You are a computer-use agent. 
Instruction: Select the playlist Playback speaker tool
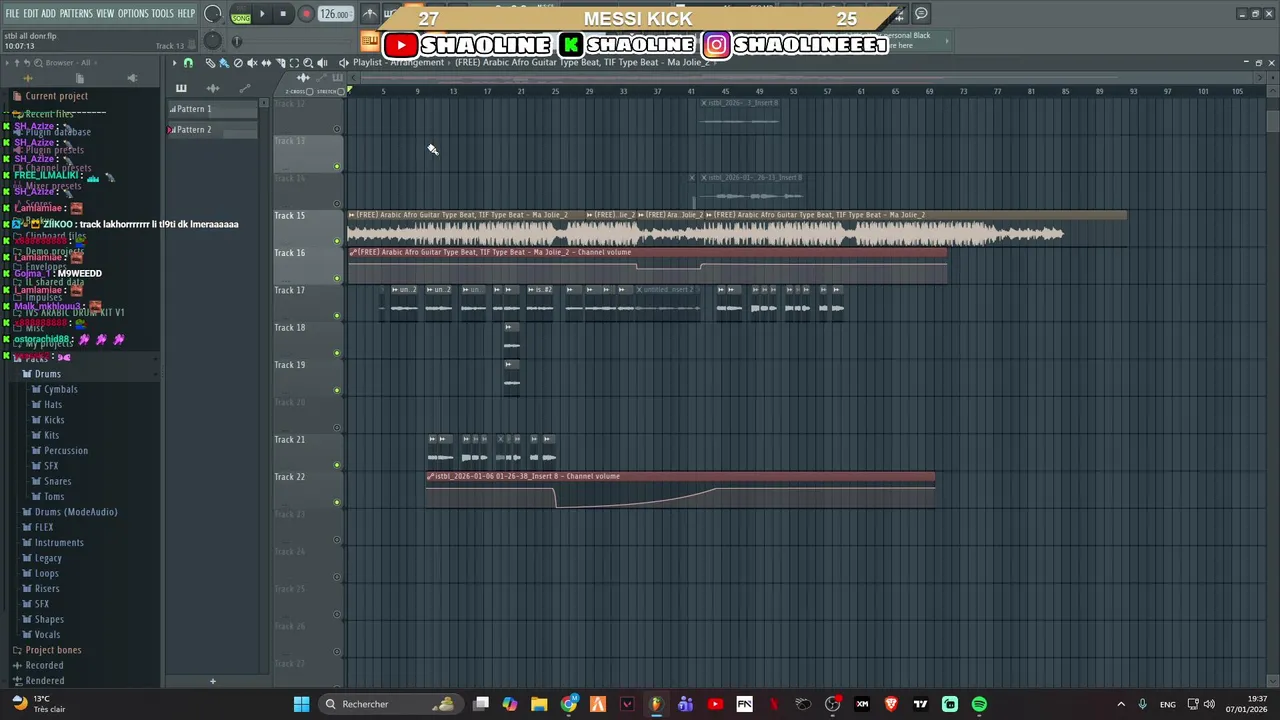pyautogui.click(x=322, y=63)
